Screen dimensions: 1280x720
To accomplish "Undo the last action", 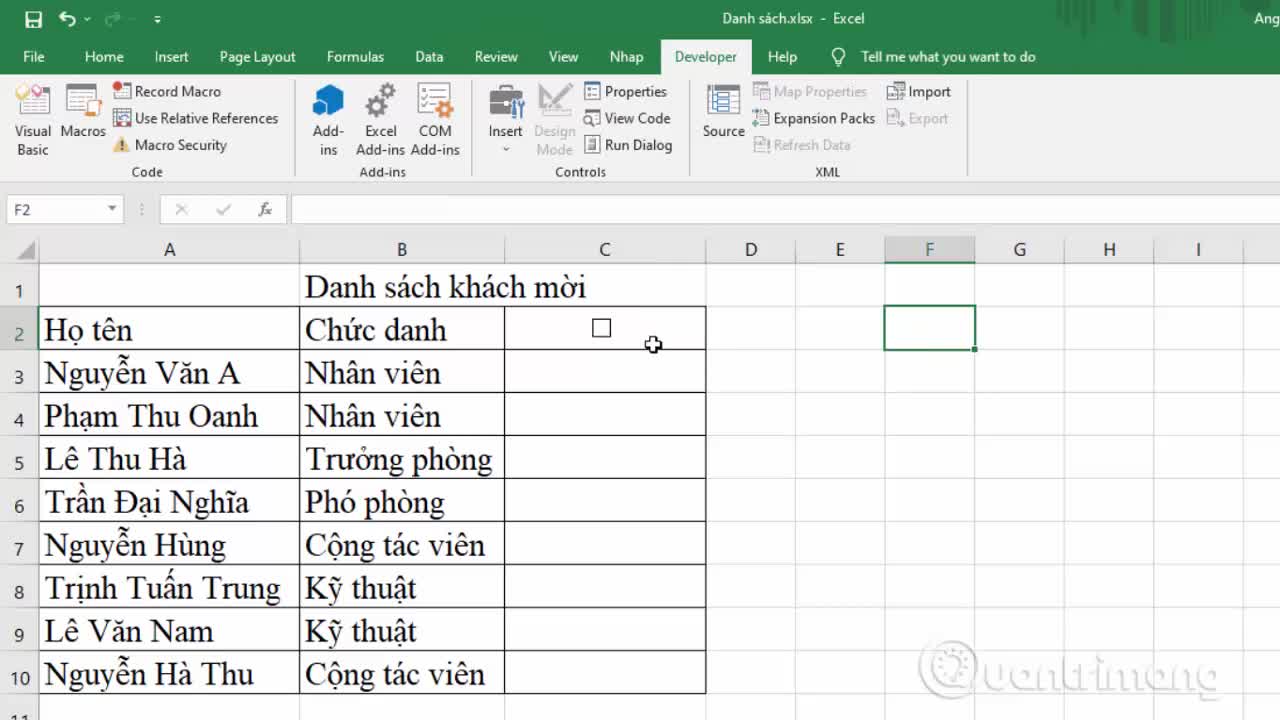I will pyautogui.click(x=67, y=19).
